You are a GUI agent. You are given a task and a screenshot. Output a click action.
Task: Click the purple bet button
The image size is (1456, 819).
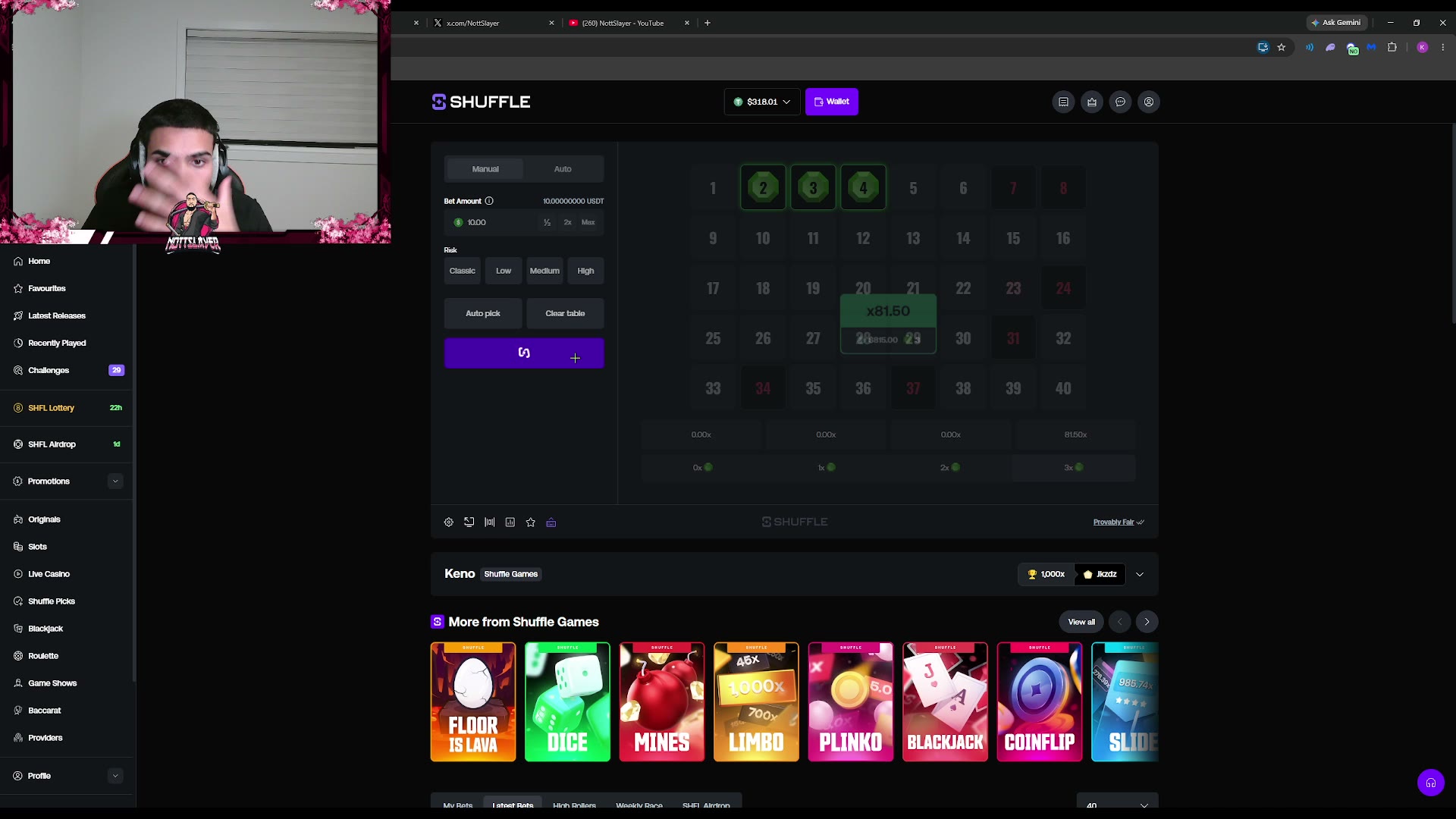(x=524, y=353)
